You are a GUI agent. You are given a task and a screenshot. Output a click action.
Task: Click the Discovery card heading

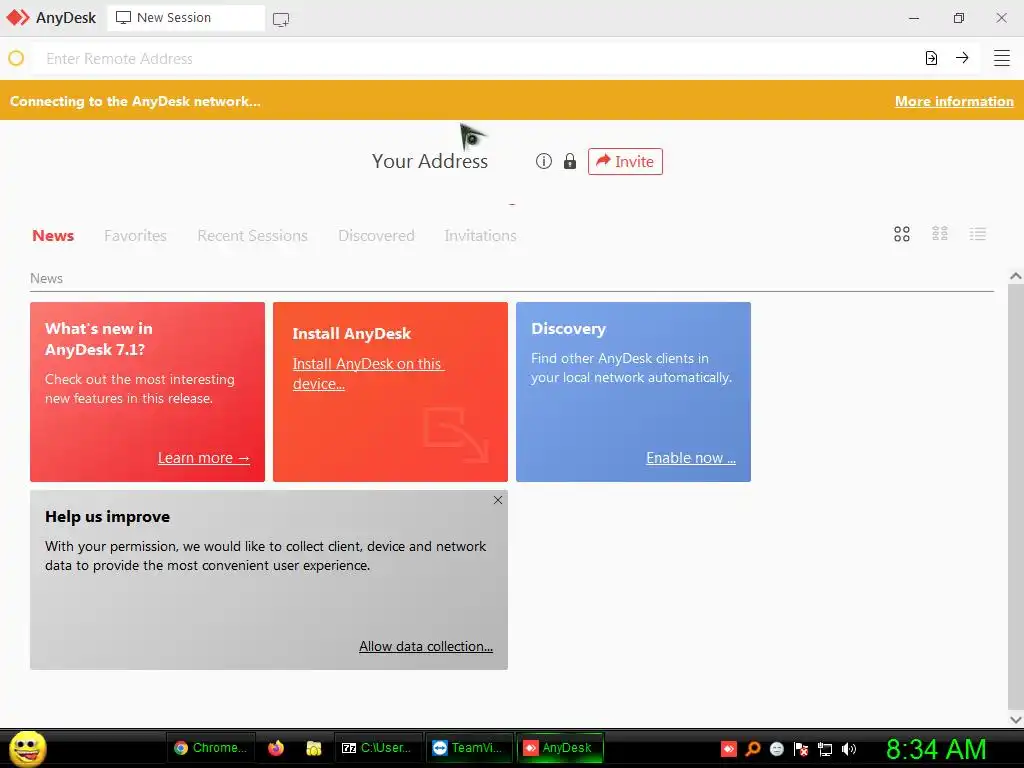pos(569,328)
